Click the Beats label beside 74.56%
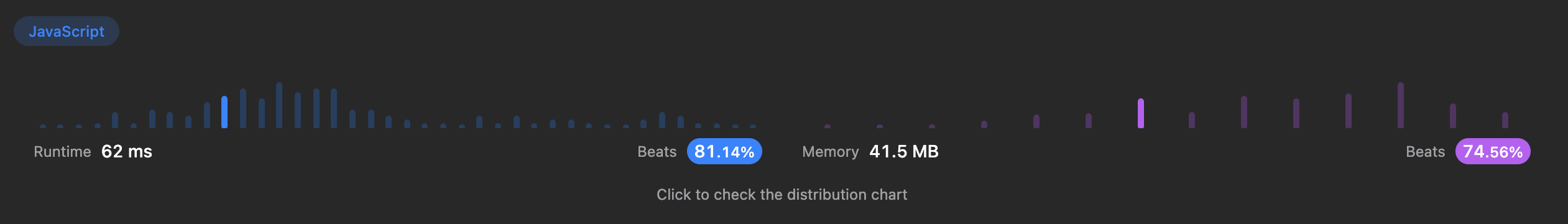Image resolution: width=1568 pixels, height=224 pixels. pos(1426,151)
